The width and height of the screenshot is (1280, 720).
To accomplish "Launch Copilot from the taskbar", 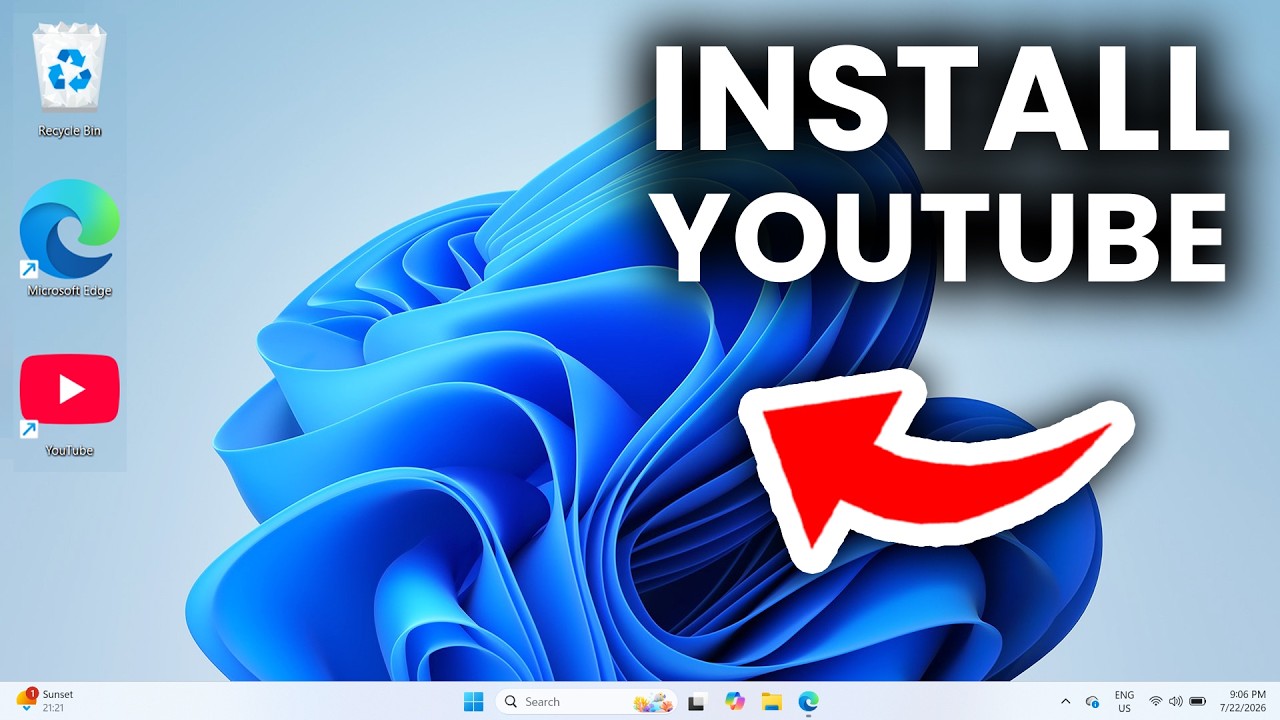I will 735,702.
